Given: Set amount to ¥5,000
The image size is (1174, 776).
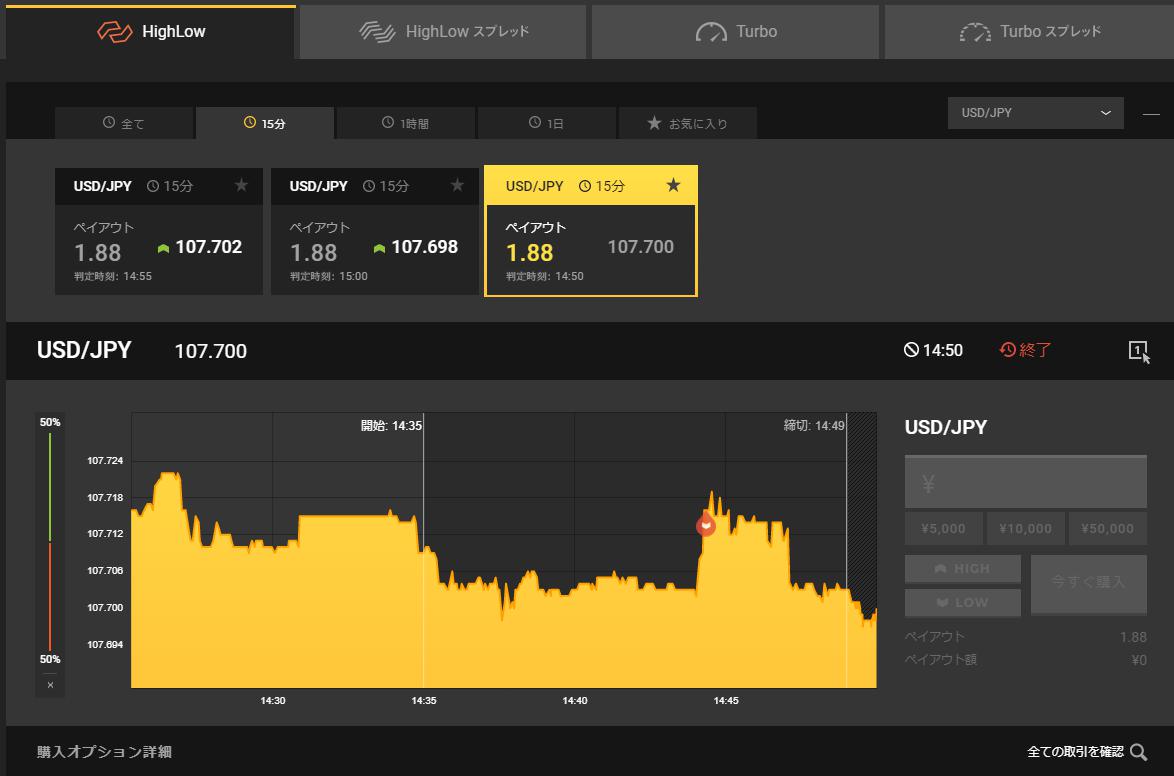Looking at the screenshot, I should pyautogui.click(x=943, y=528).
